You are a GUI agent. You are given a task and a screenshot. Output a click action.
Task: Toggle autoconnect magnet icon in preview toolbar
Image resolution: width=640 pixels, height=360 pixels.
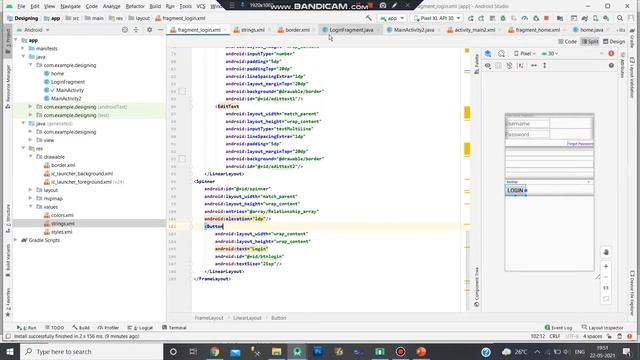(x=509, y=65)
